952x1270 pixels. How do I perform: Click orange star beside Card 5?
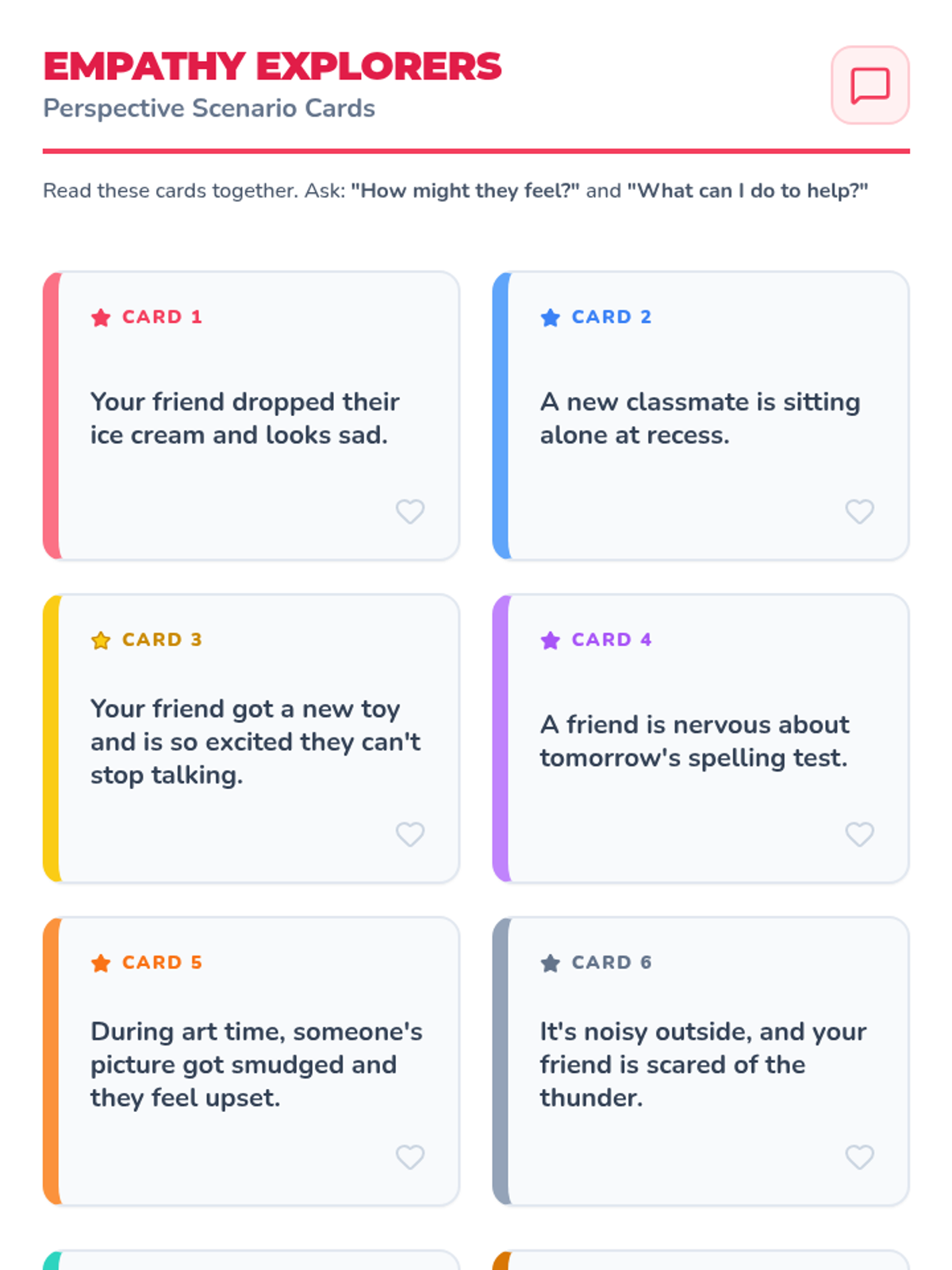tap(101, 963)
